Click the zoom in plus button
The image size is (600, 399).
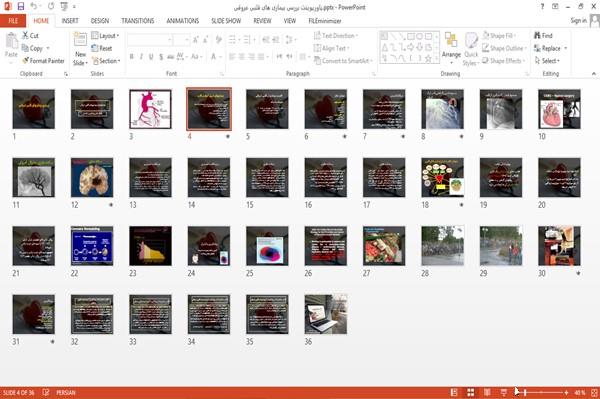[x=566, y=392]
